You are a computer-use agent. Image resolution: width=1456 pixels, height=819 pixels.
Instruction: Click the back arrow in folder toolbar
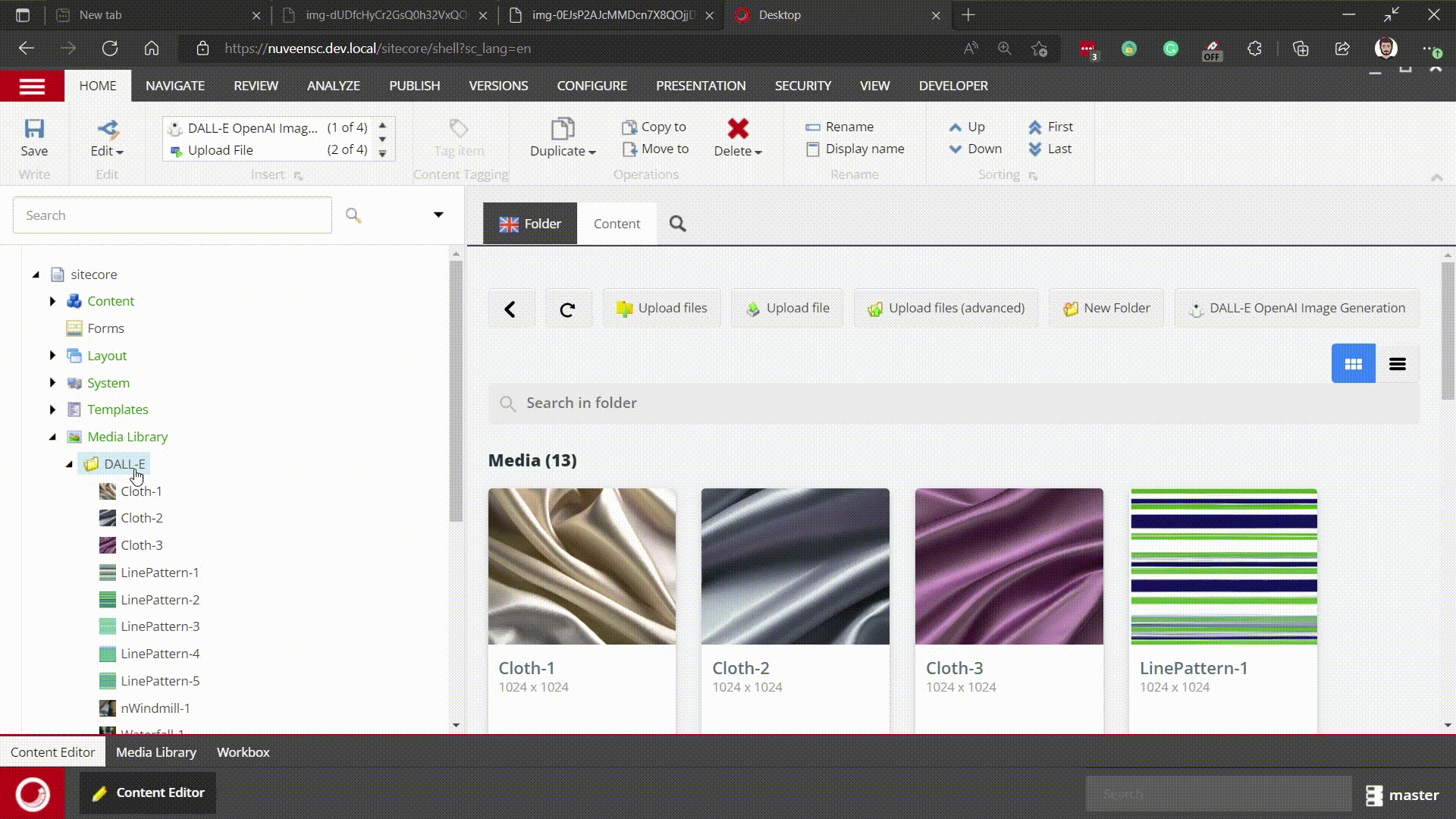[x=510, y=309]
